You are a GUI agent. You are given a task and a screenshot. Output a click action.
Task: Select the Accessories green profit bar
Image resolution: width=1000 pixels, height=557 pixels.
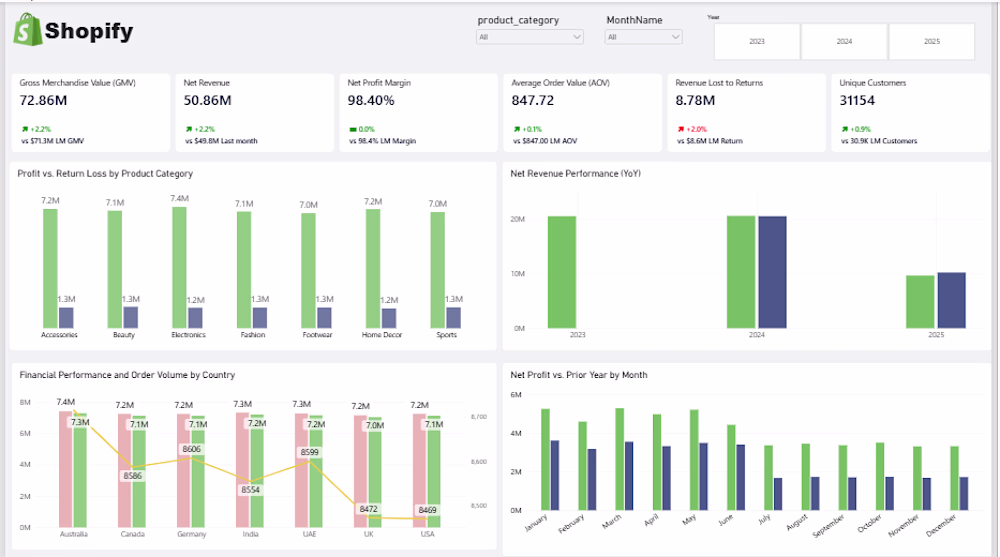(50, 269)
